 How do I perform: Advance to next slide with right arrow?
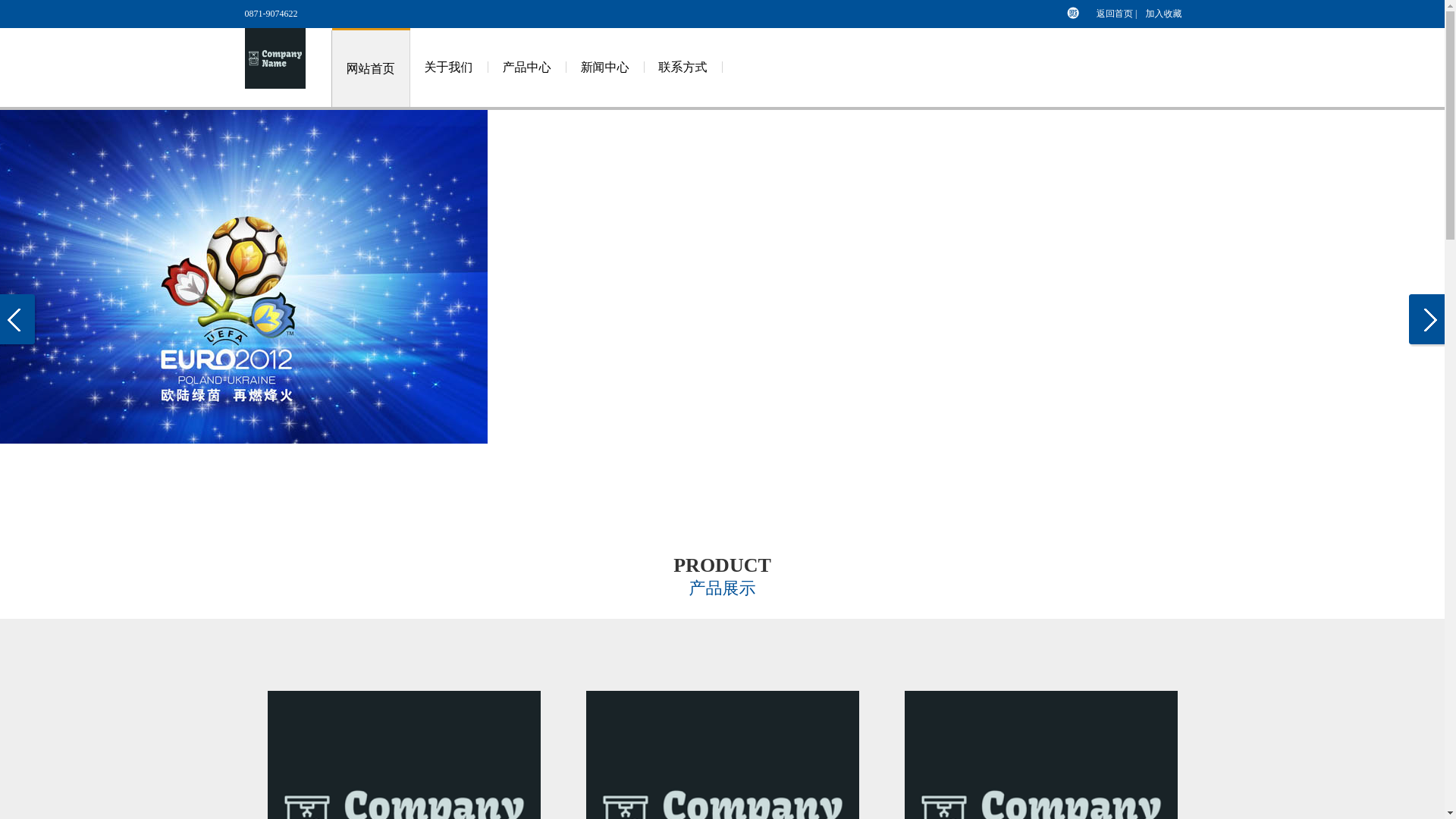pos(1426,319)
